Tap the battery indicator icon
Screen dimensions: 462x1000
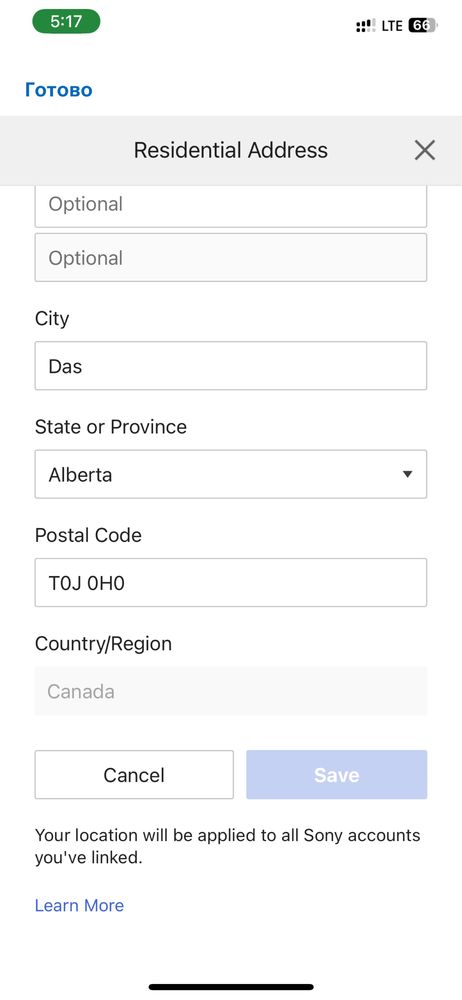pos(422,26)
